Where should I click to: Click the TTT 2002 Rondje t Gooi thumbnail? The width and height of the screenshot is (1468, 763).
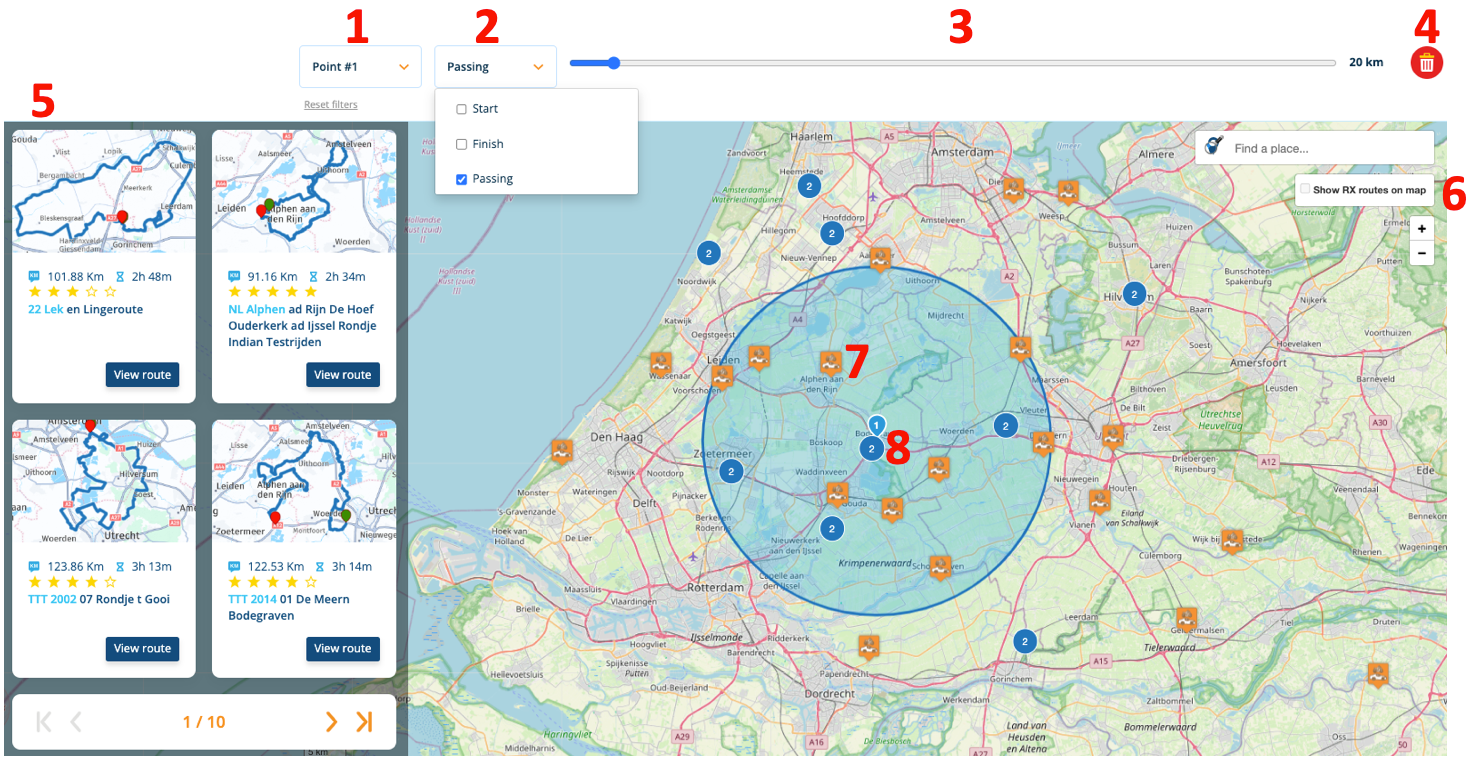pos(104,482)
